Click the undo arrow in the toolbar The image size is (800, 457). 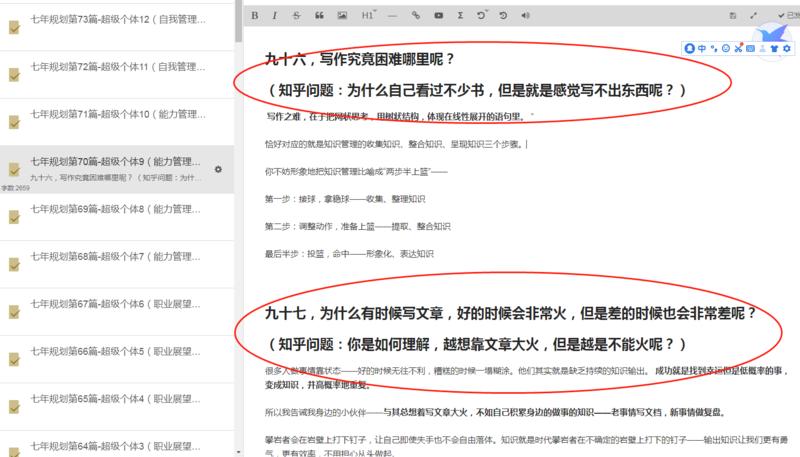482,15
